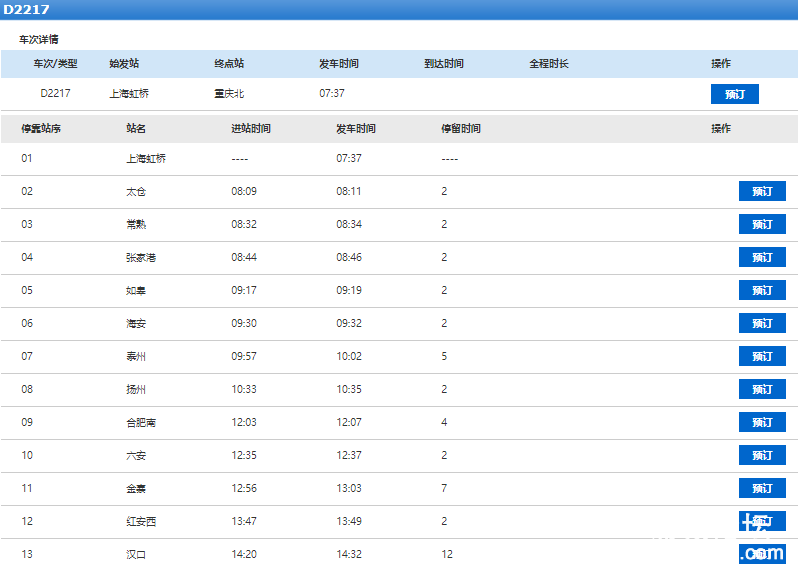Click 预订 in the 常熟 row

(762, 224)
